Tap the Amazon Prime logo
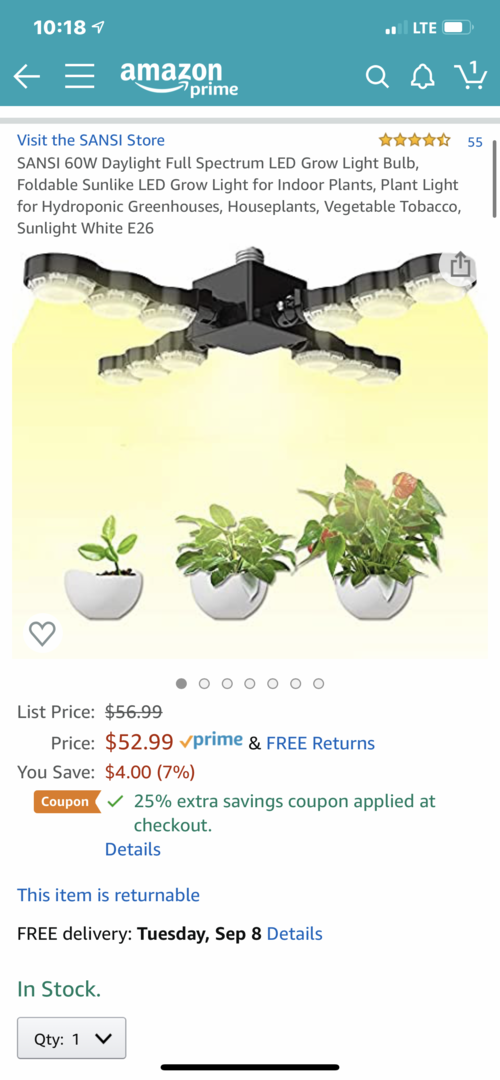500x1080 pixels. tap(179, 78)
